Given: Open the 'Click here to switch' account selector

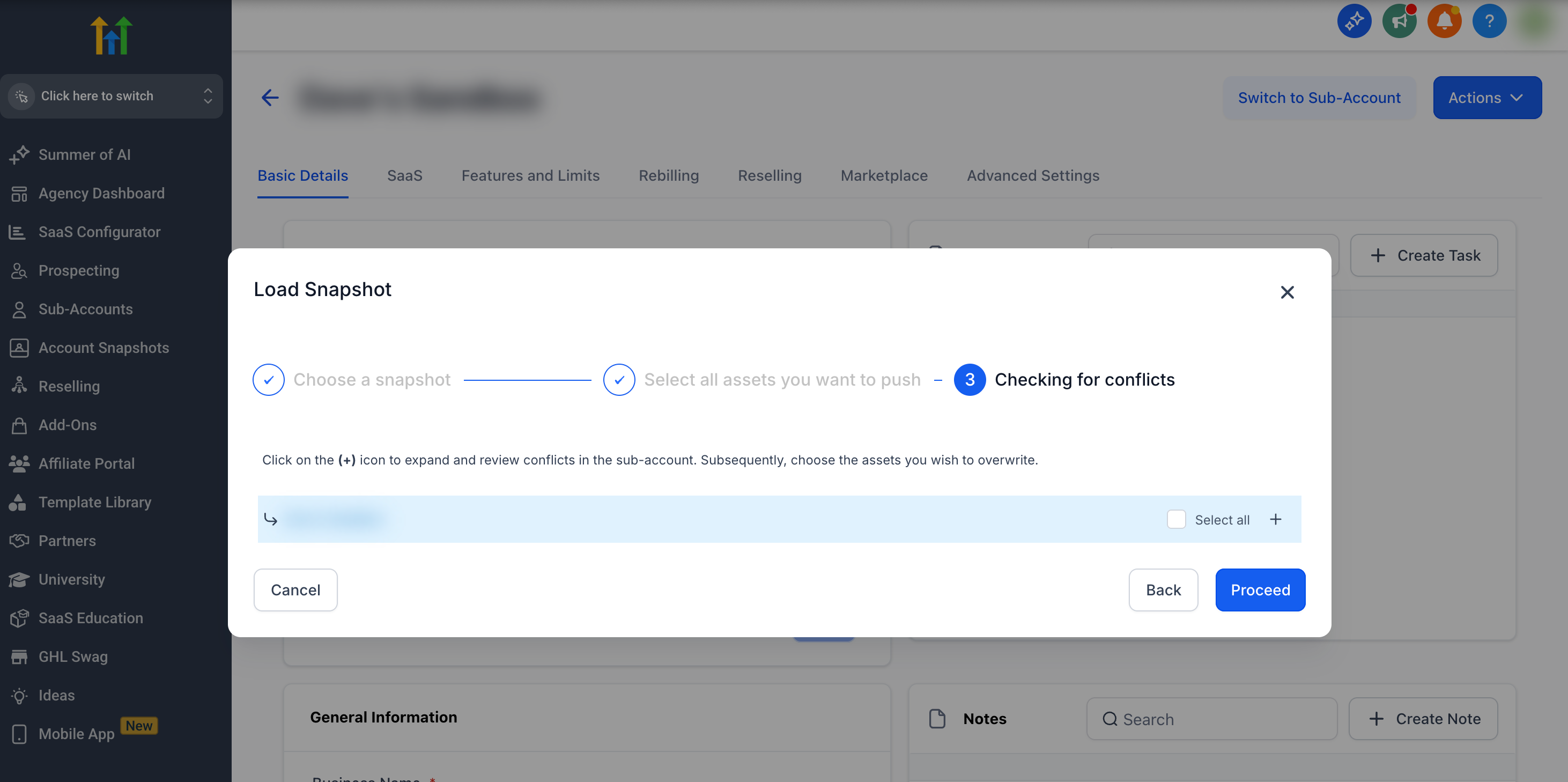Looking at the screenshot, I should (112, 95).
